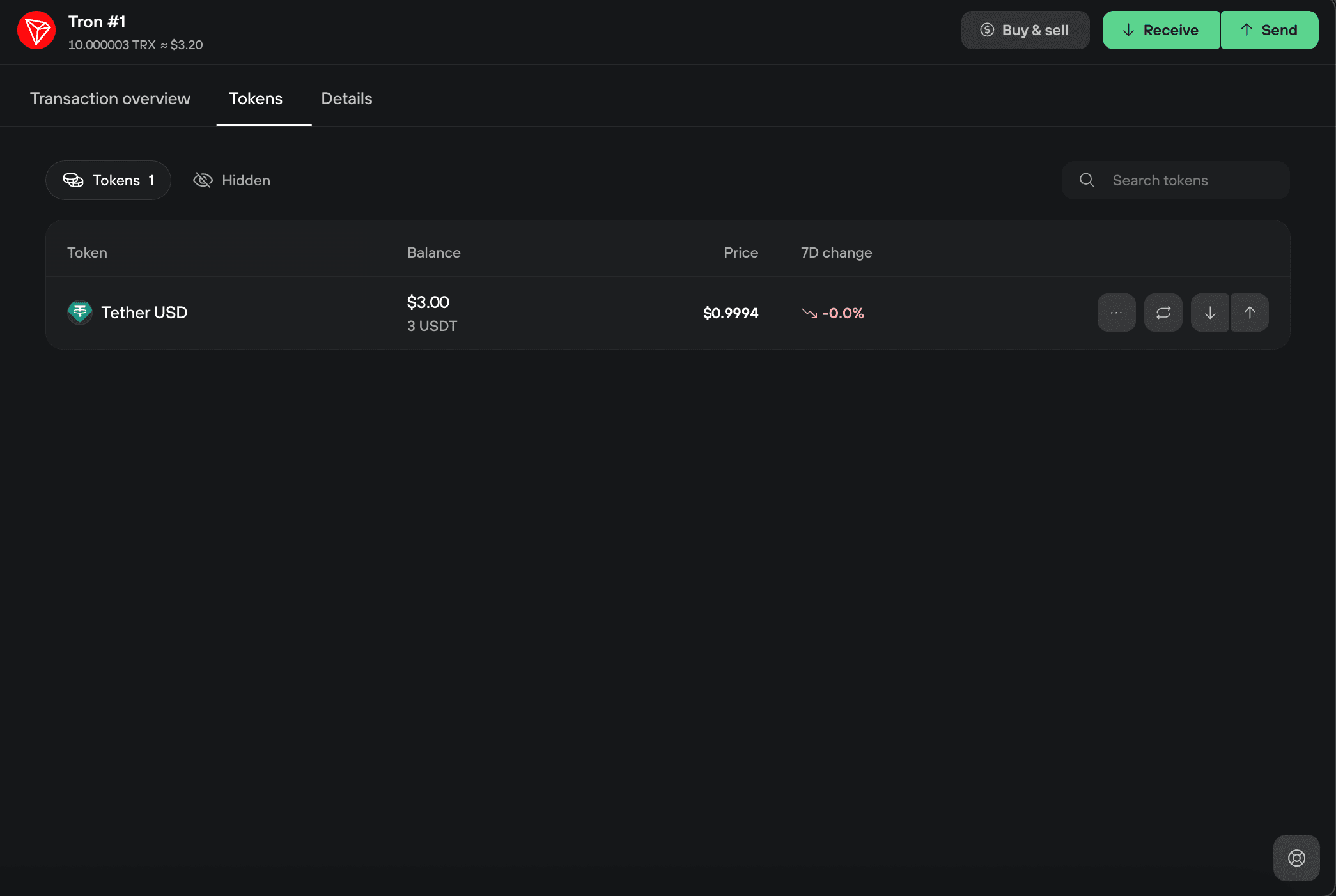The image size is (1336, 896).
Task: Click send arrow for Tether USD
Action: [x=1250, y=313]
